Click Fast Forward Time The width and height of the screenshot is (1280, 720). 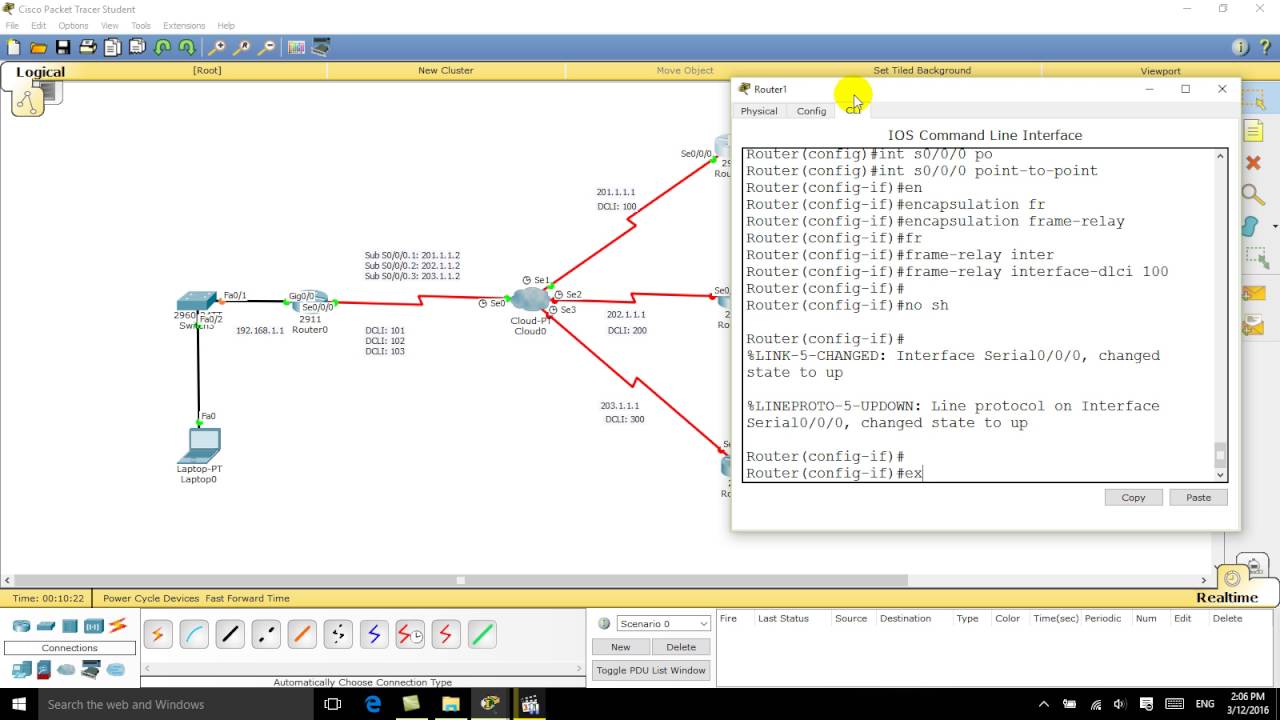(247, 598)
